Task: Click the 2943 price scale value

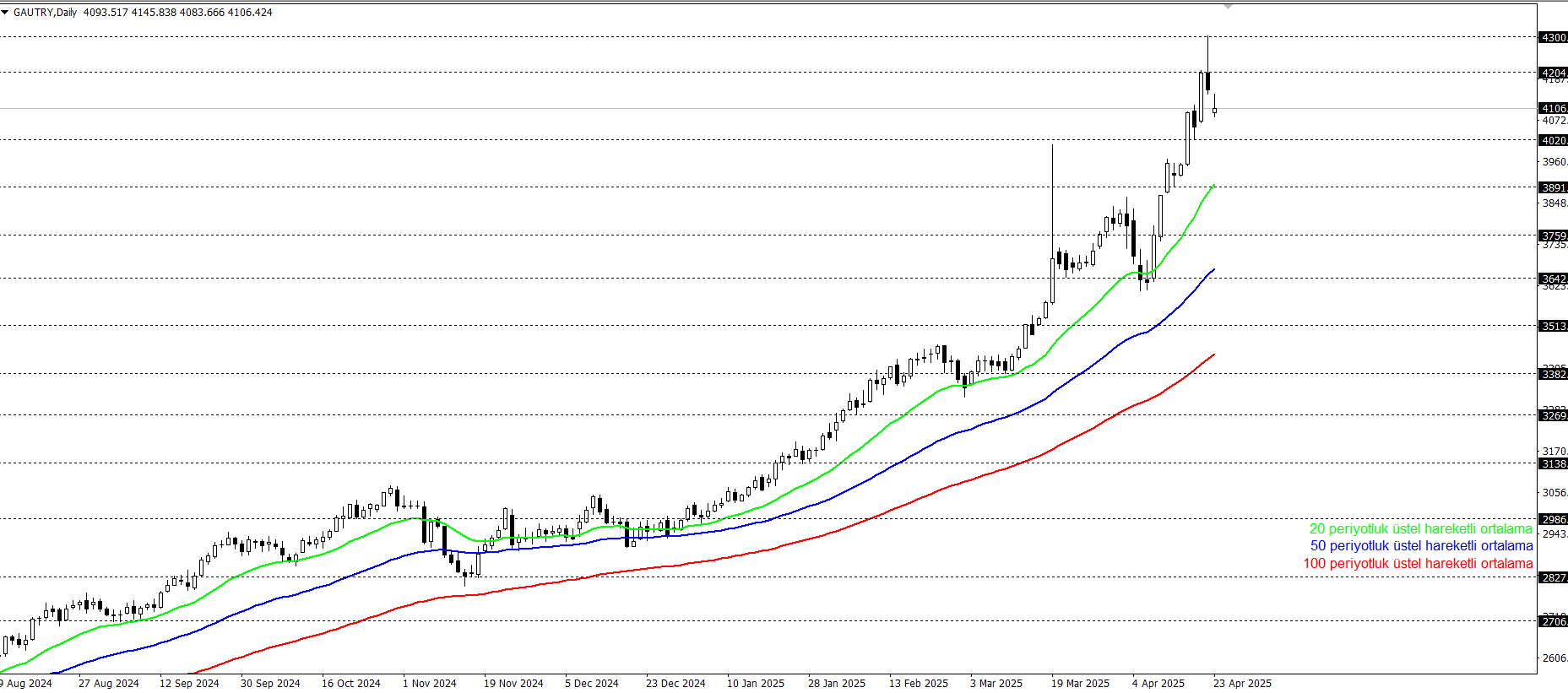Action: pos(1554,534)
